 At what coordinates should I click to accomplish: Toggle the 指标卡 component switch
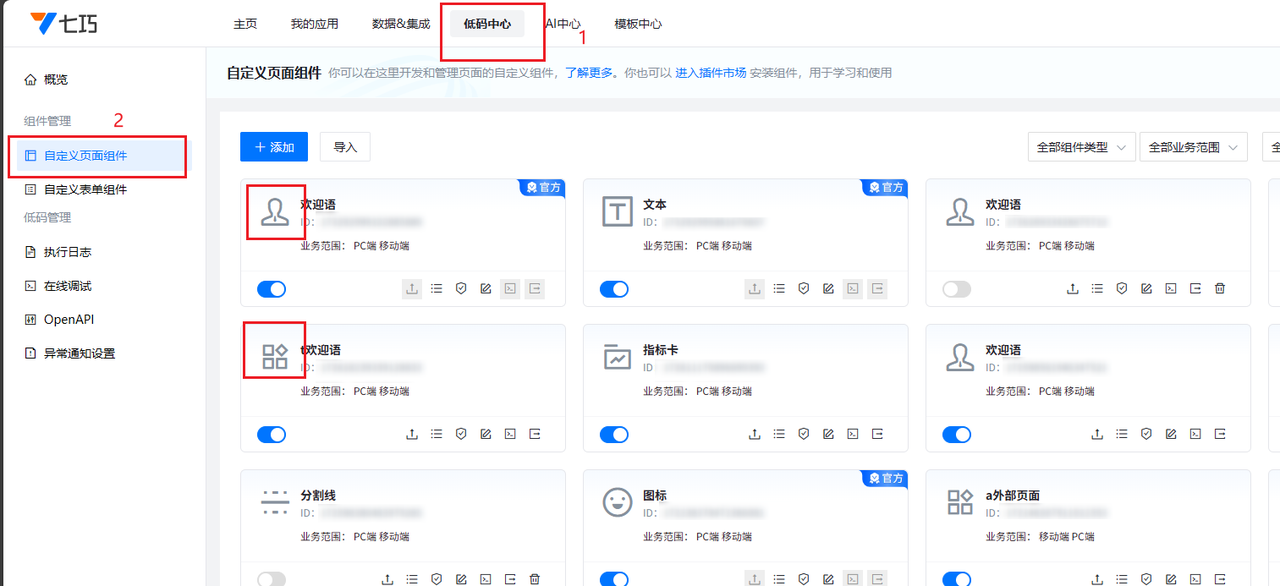(614, 435)
